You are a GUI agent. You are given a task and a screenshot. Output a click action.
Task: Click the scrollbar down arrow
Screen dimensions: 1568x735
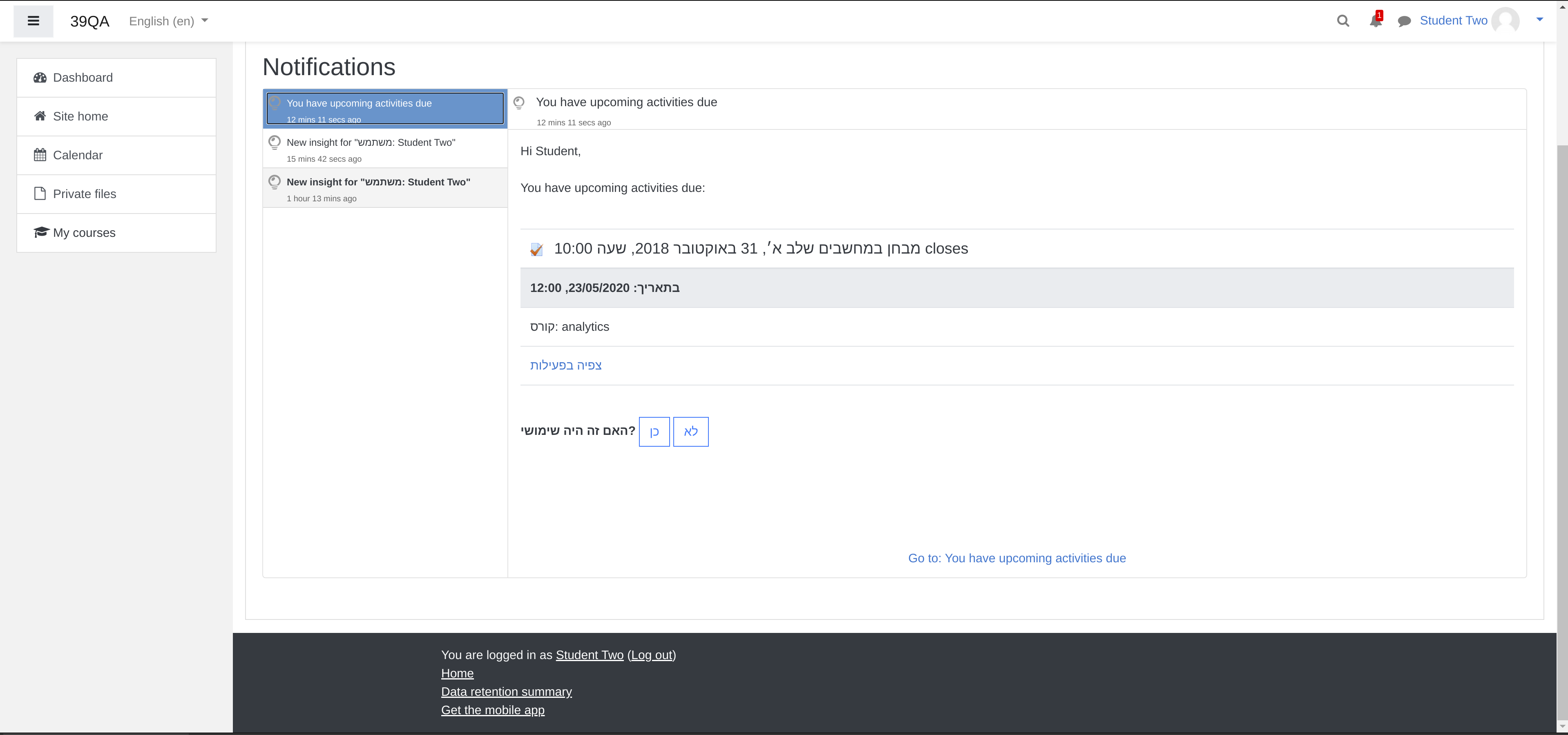(1562, 726)
